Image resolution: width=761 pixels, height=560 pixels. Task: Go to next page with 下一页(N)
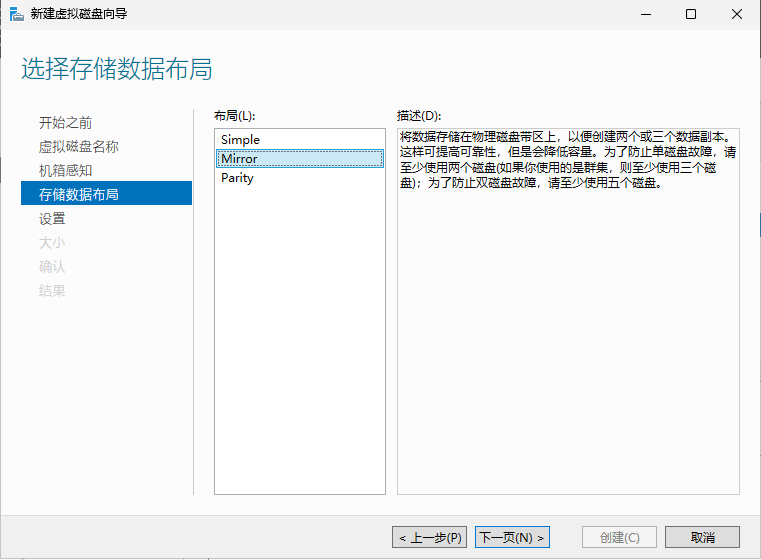[x=512, y=537]
